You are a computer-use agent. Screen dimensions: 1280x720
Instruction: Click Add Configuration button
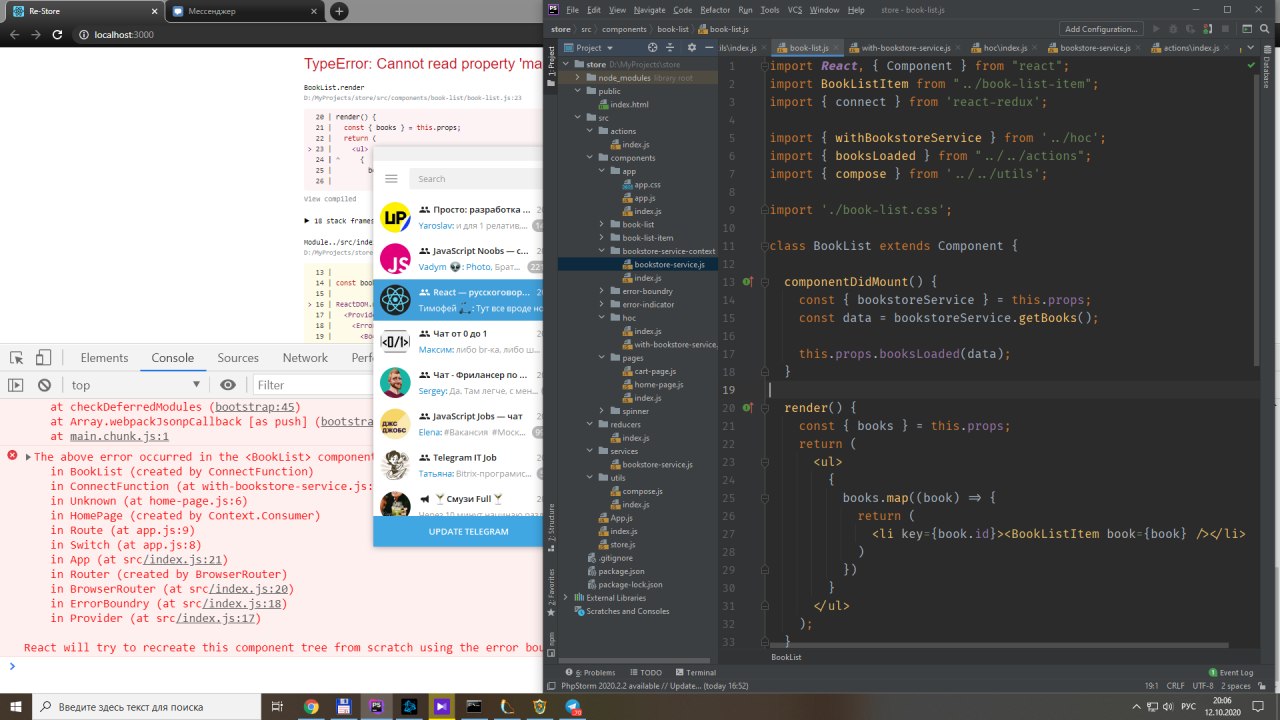click(1102, 29)
